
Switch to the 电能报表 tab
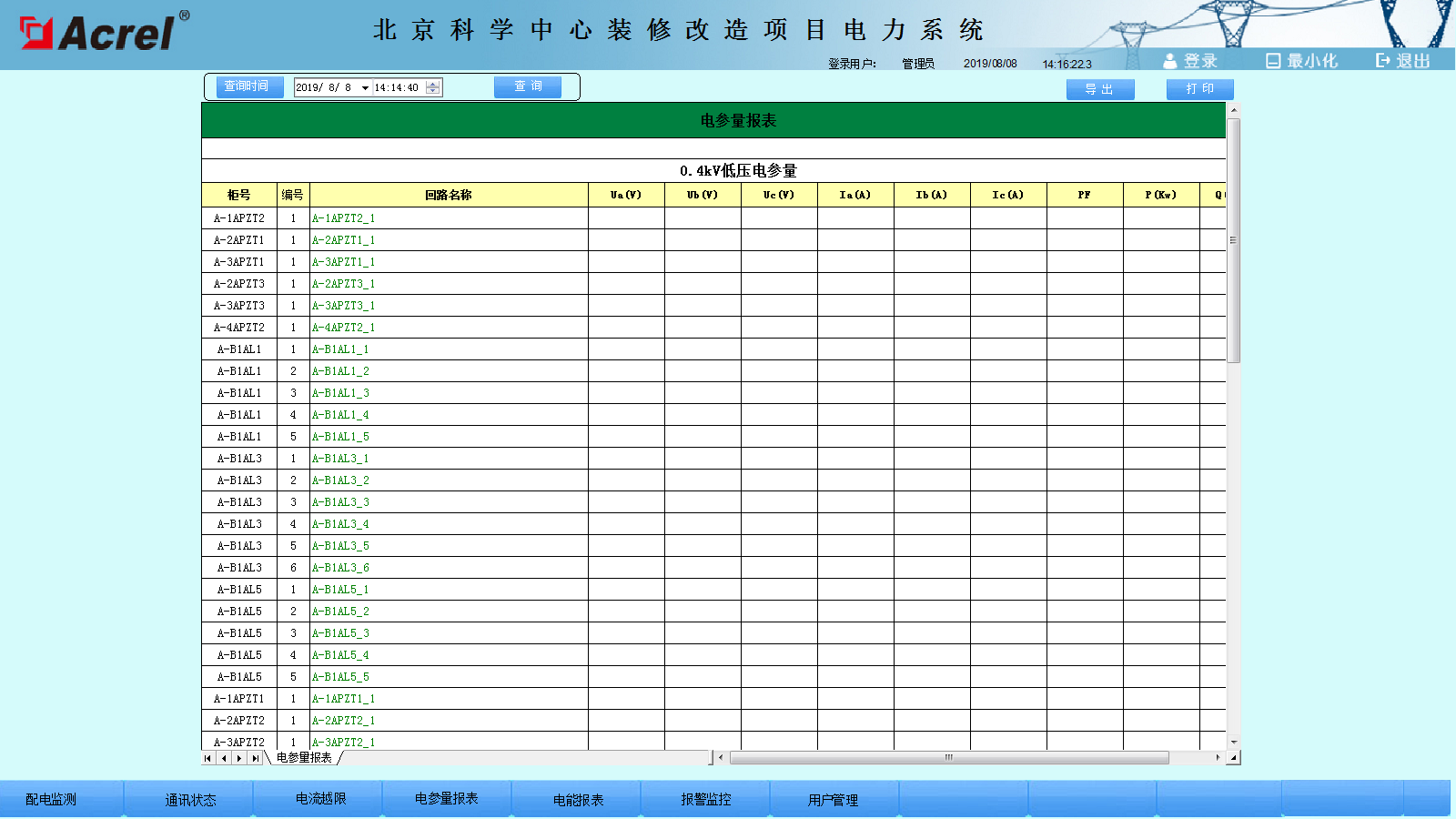(x=578, y=799)
